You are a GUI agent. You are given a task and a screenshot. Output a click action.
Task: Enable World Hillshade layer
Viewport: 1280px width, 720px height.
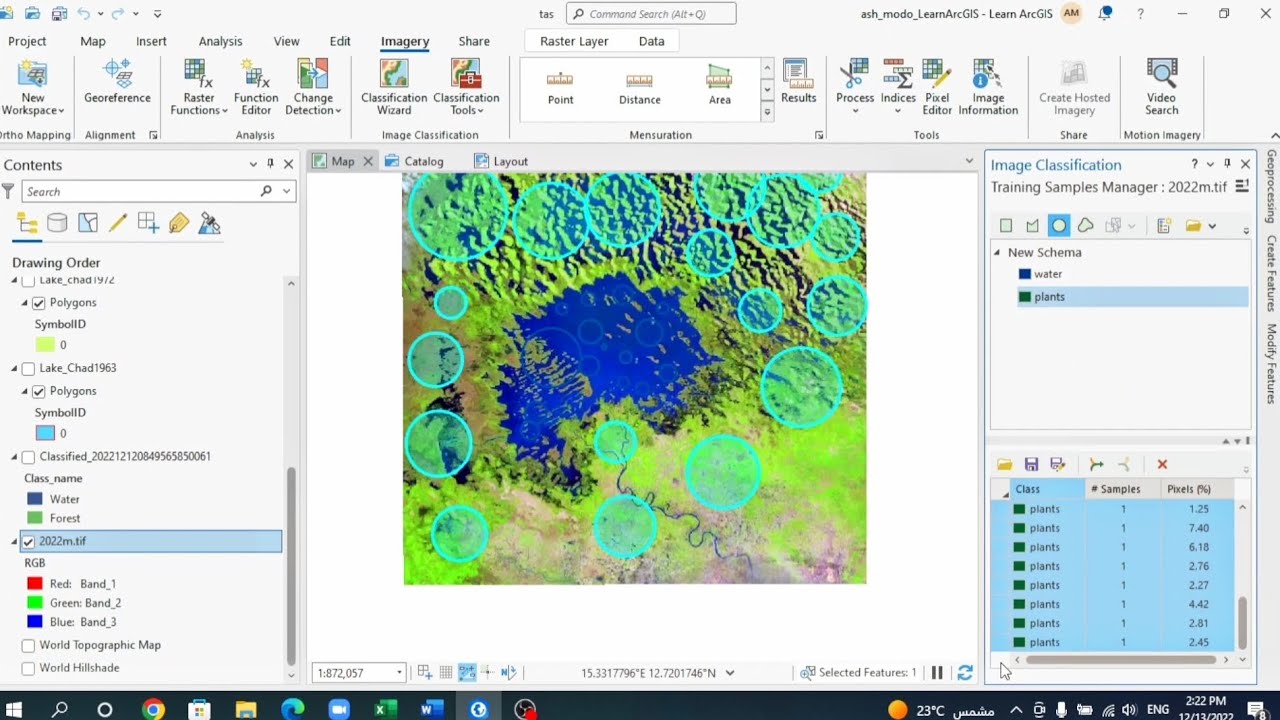point(28,668)
